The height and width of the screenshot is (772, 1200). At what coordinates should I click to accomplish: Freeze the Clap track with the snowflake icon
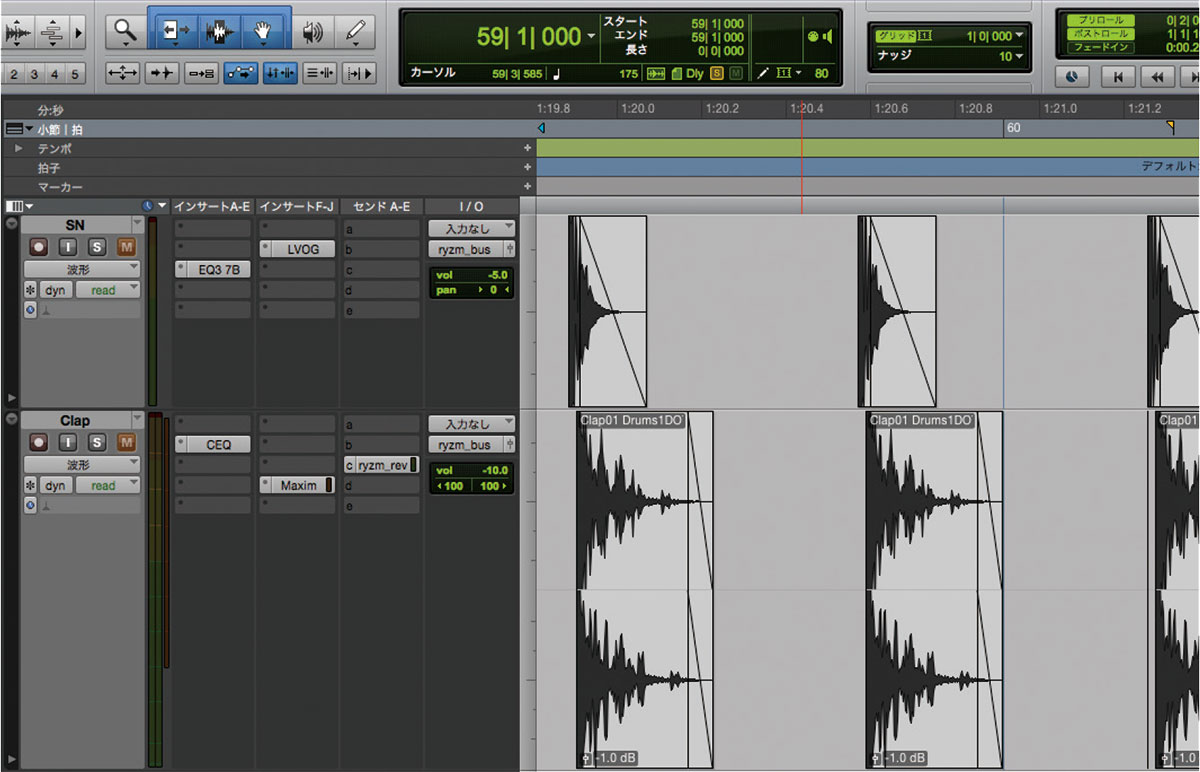click(x=30, y=485)
